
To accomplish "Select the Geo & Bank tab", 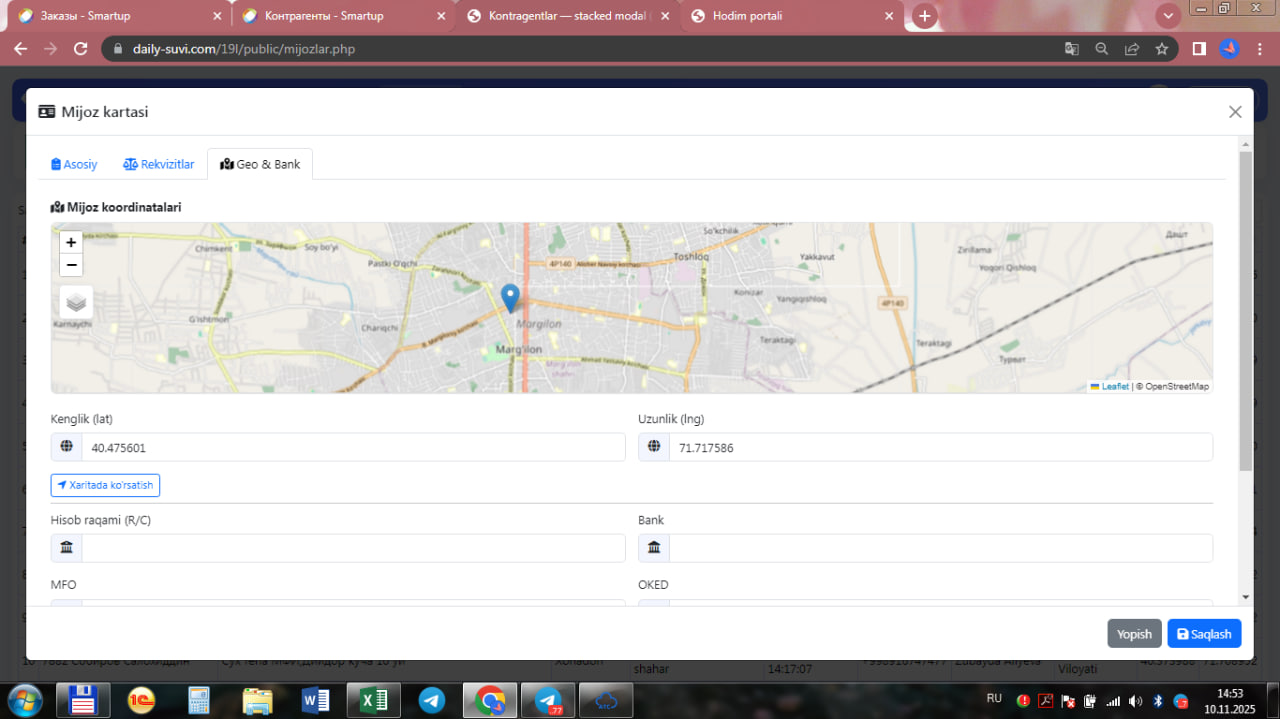I will point(260,164).
